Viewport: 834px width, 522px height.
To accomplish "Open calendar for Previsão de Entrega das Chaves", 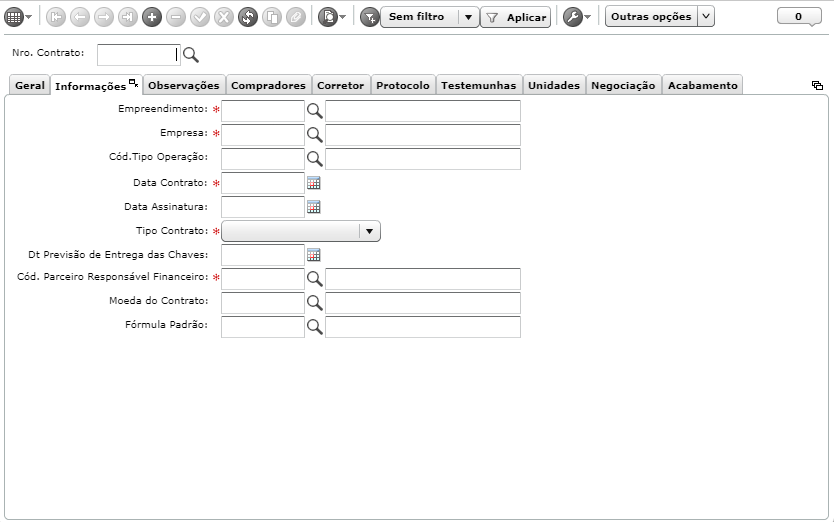I will tap(314, 255).
